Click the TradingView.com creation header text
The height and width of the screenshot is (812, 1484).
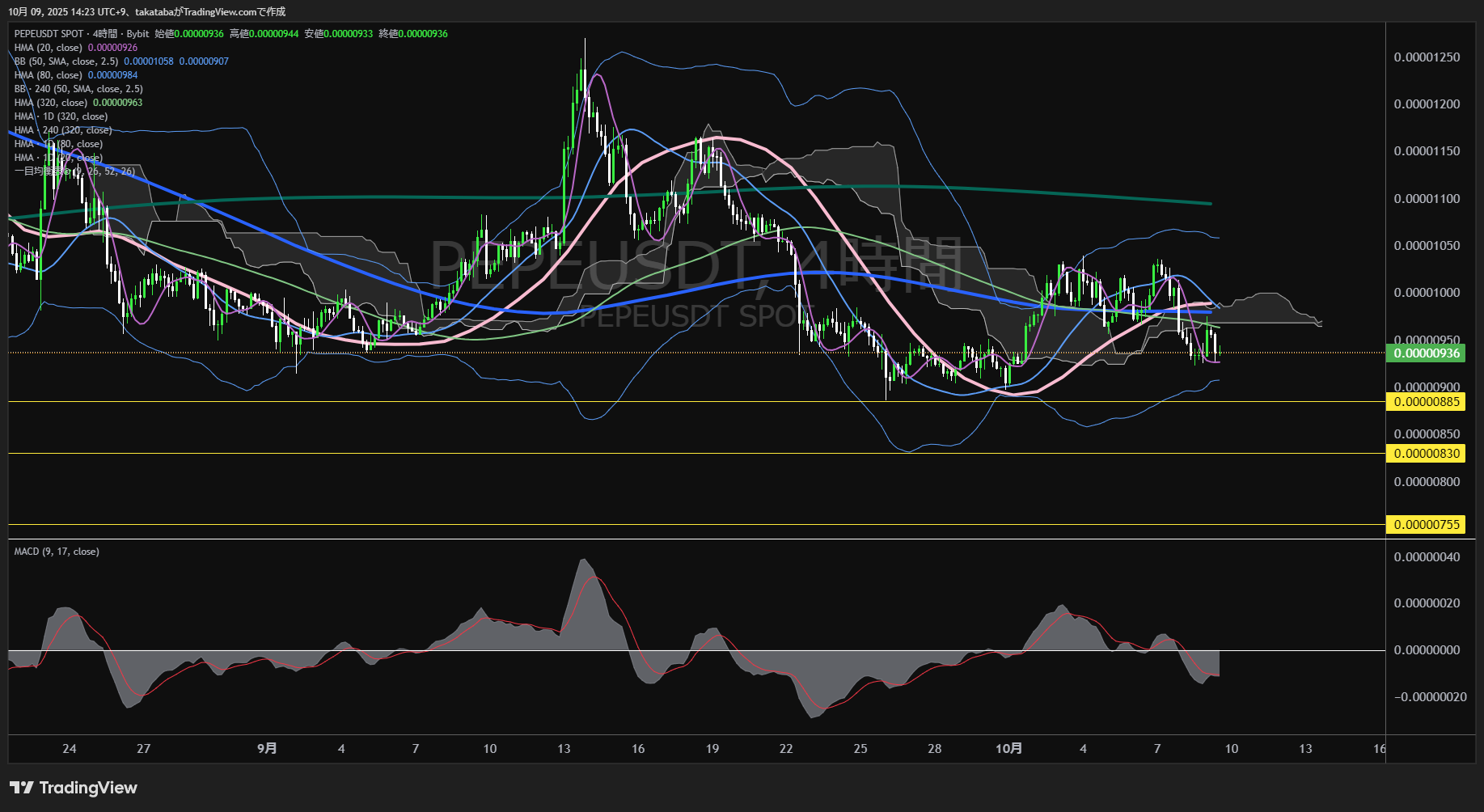point(146,12)
